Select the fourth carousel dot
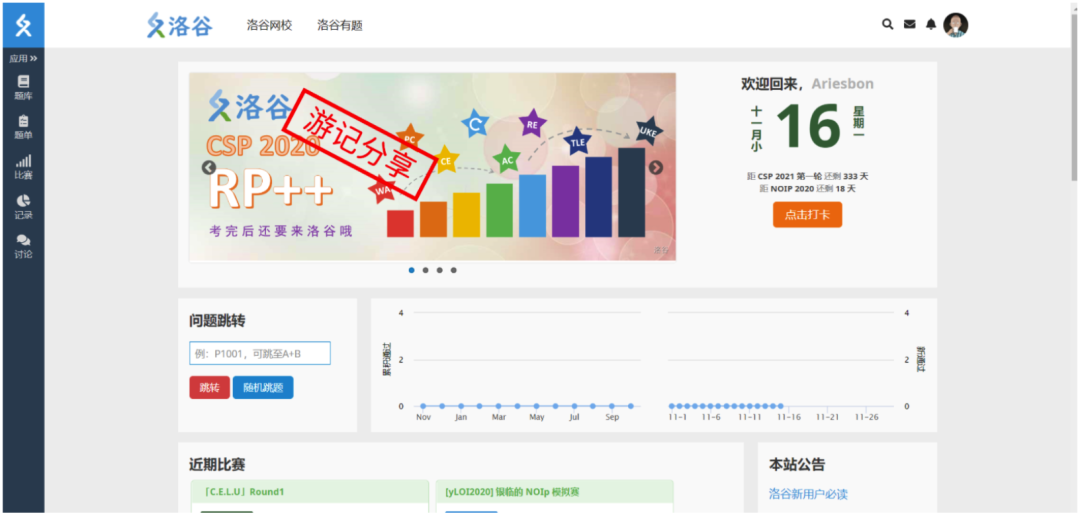 [x=453, y=270]
